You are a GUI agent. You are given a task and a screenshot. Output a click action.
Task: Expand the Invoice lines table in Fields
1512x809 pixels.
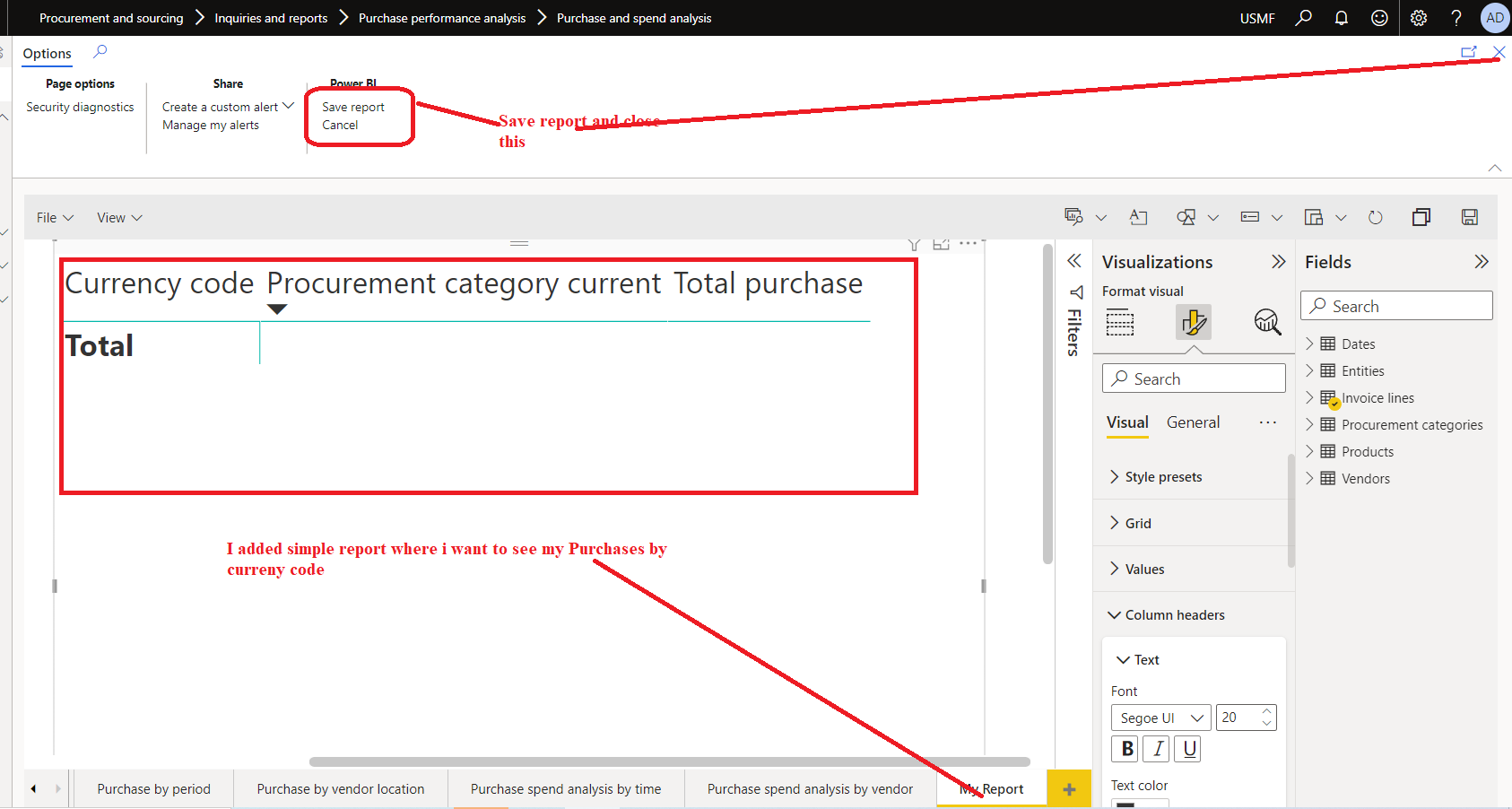point(1312,397)
